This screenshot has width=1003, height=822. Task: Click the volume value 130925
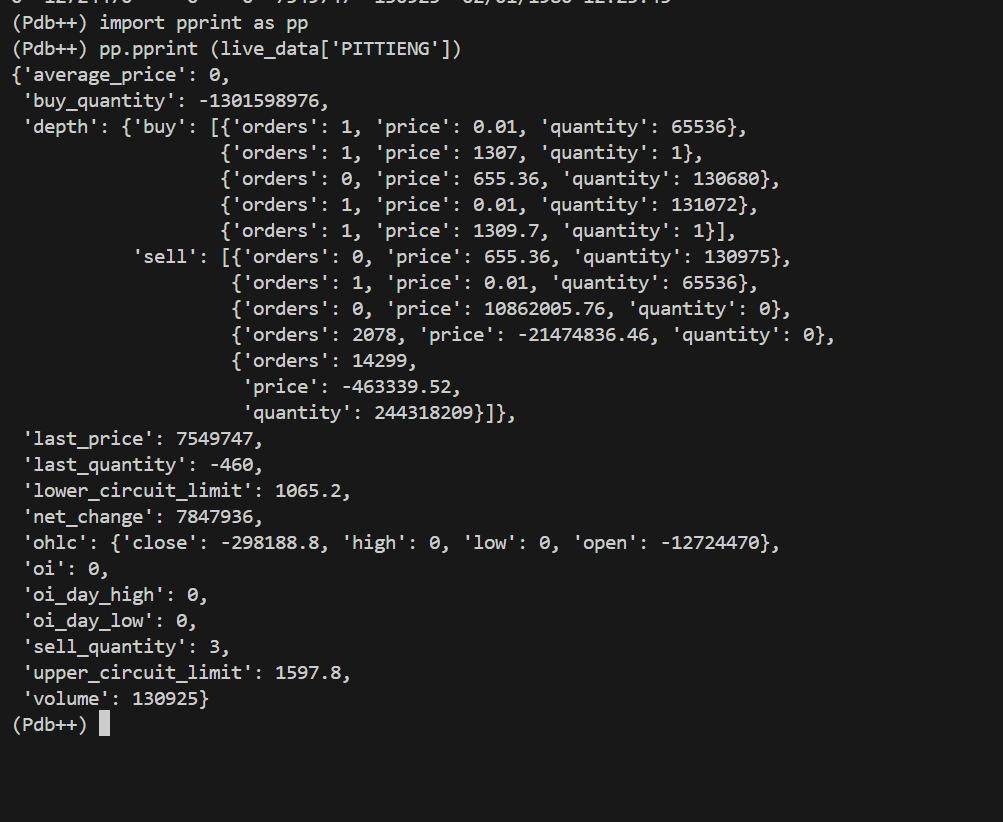point(165,699)
